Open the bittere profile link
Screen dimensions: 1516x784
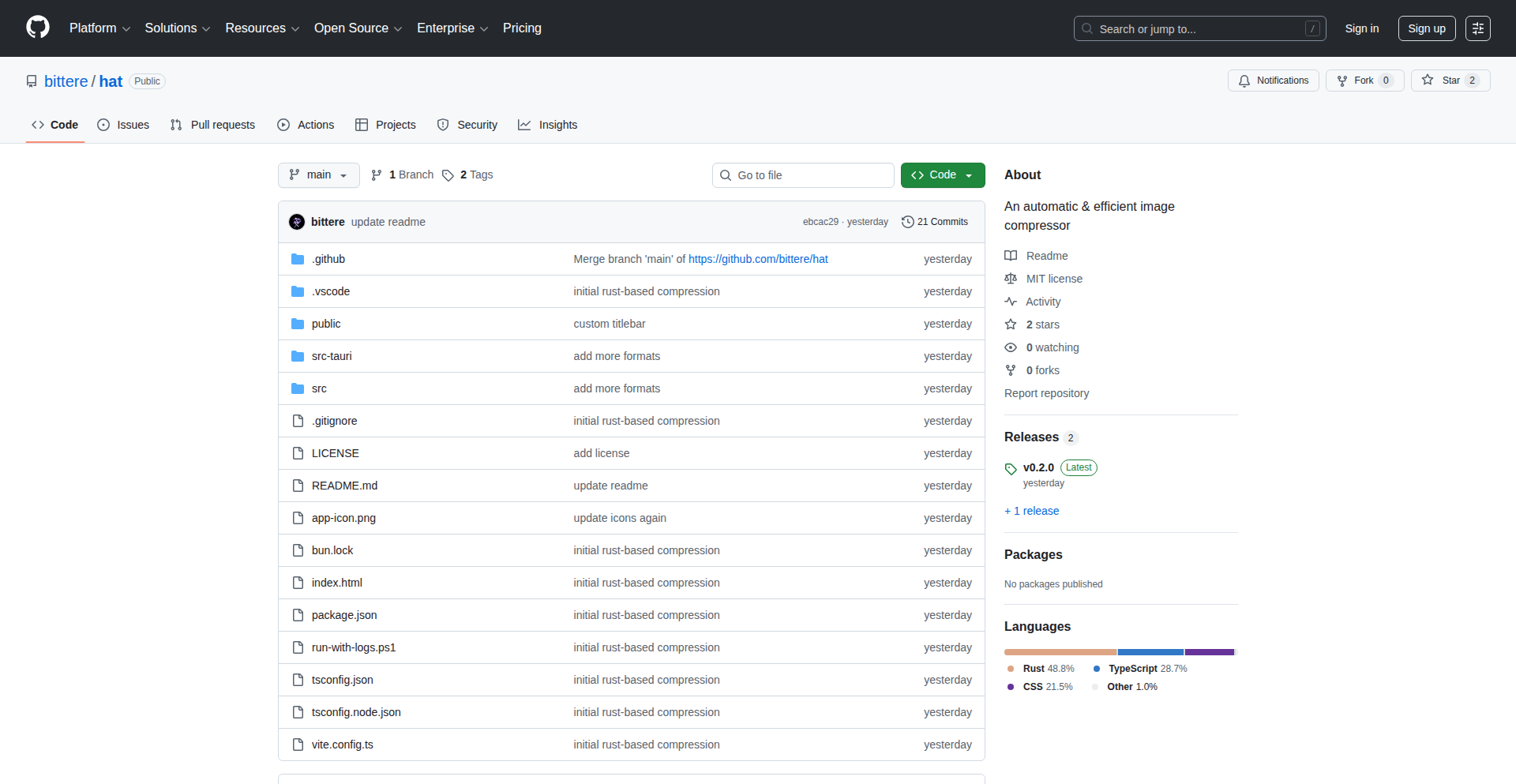[66, 81]
